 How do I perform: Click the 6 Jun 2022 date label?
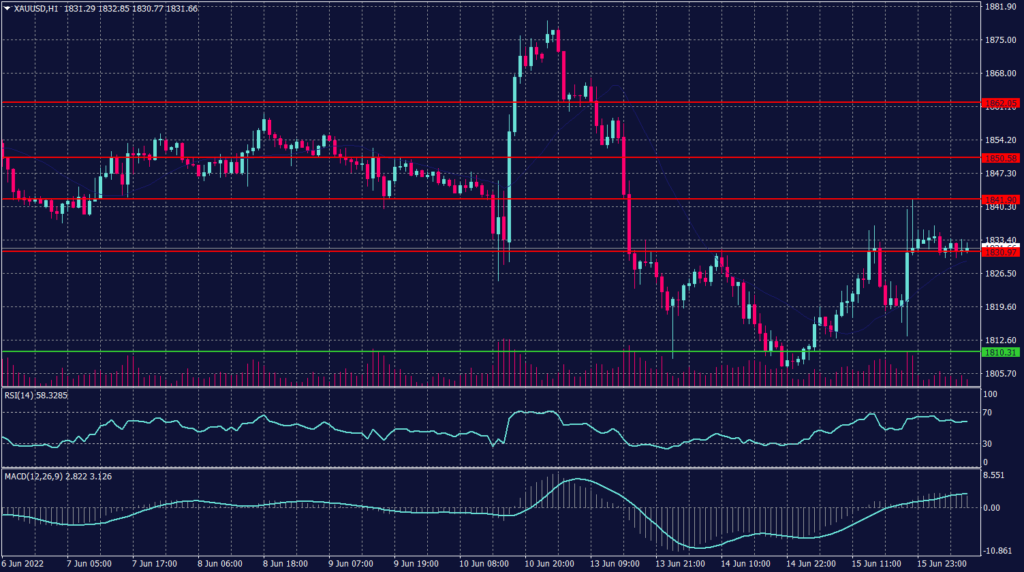coord(24,563)
